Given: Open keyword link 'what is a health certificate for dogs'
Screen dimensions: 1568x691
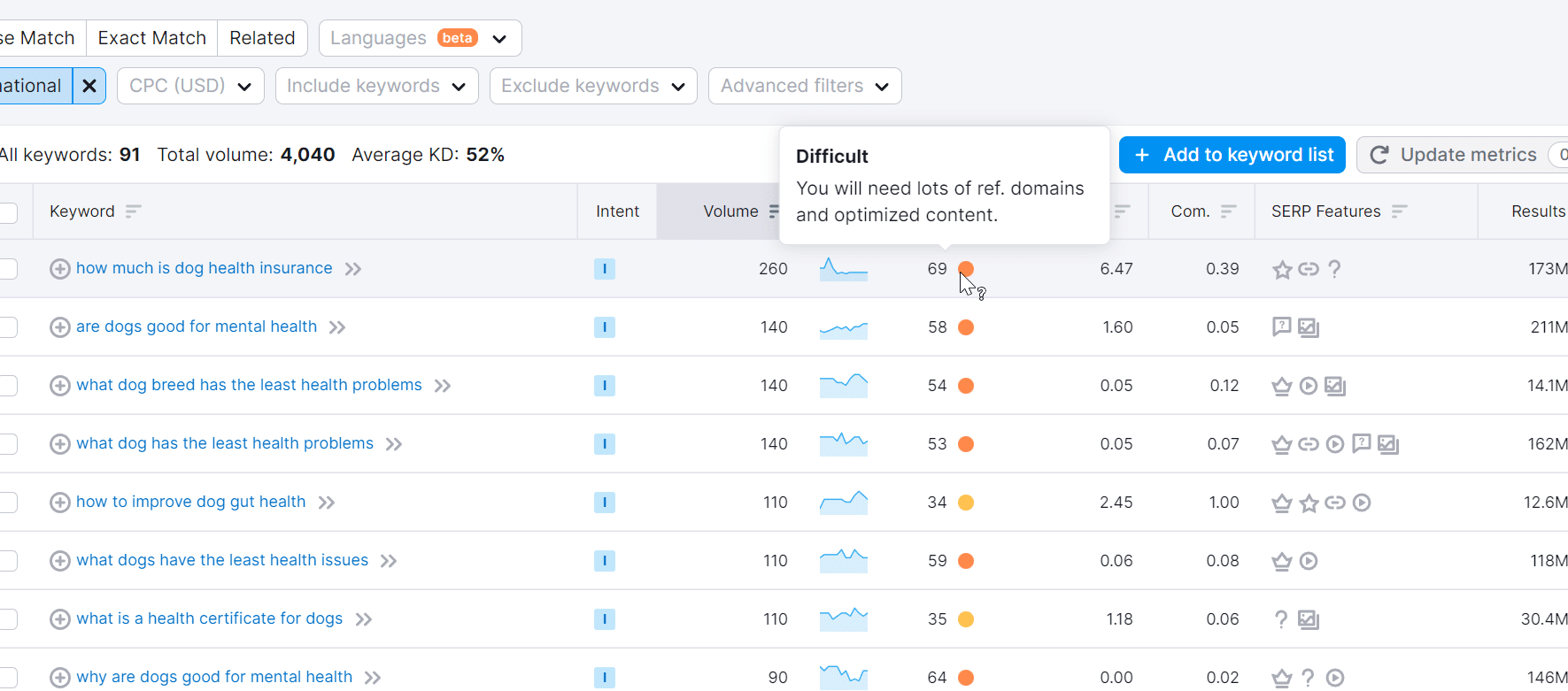Looking at the screenshot, I should click(x=210, y=618).
